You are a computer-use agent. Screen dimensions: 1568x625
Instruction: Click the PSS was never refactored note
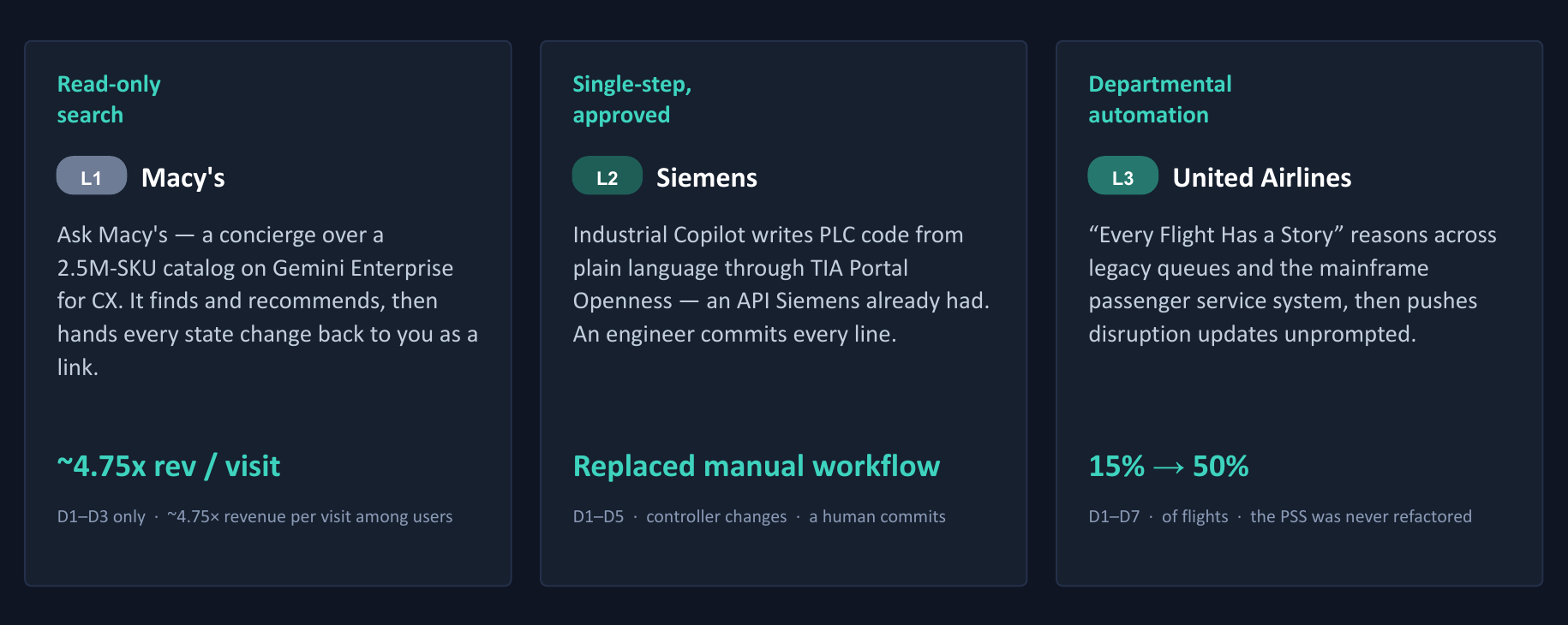click(1361, 516)
